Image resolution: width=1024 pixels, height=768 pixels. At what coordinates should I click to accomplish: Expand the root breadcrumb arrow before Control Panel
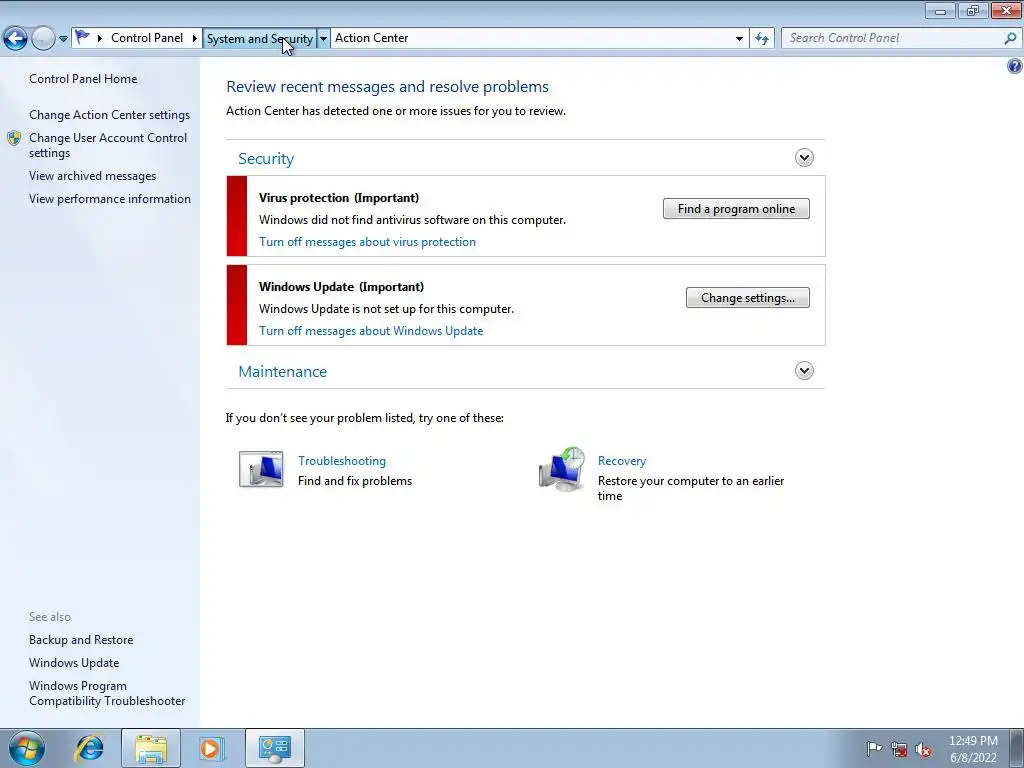pos(99,38)
